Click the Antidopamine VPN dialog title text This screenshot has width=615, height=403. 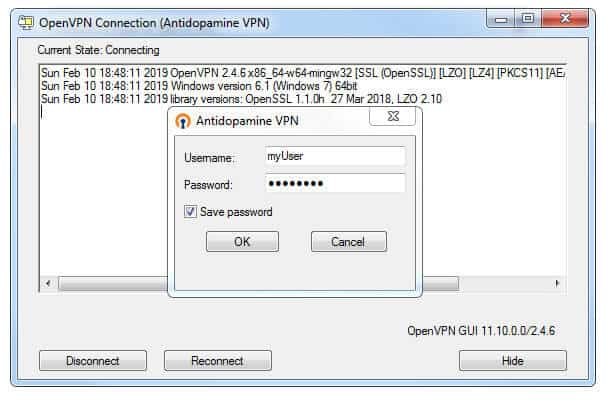click(x=247, y=121)
